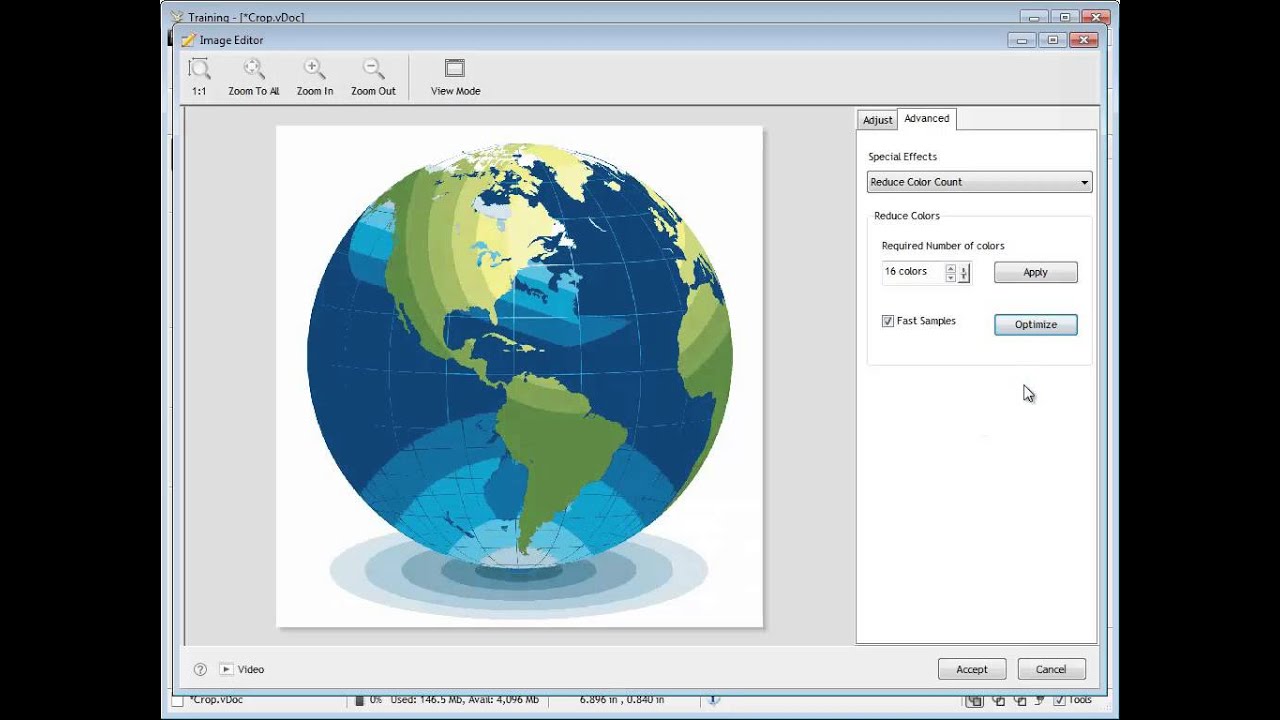Play the Video tutorial icon
1280x720 pixels.
(x=226, y=669)
